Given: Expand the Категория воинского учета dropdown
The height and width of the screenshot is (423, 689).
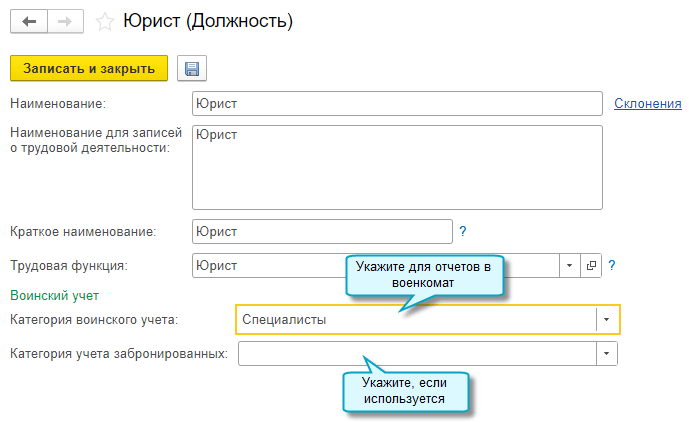Looking at the screenshot, I should (x=607, y=319).
